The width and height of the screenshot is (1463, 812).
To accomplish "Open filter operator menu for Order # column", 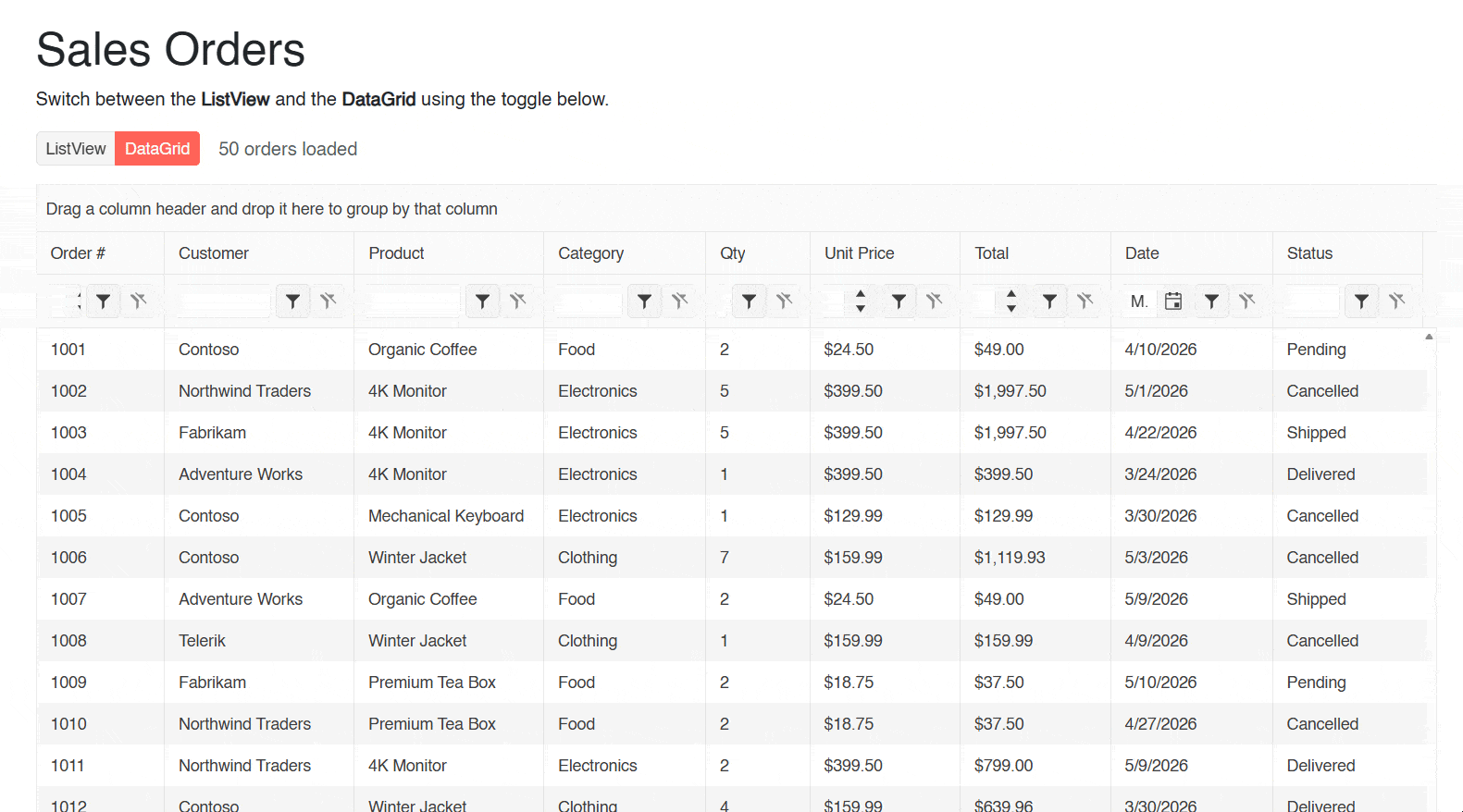I will point(104,301).
